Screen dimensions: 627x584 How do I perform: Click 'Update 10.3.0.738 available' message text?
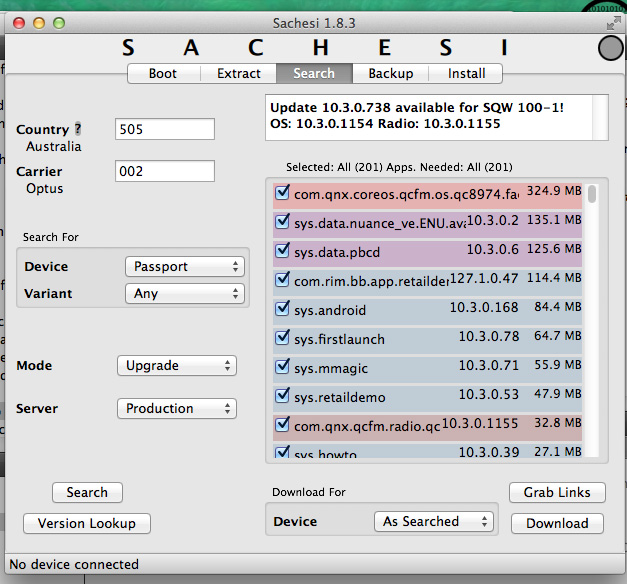click(417, 108)
